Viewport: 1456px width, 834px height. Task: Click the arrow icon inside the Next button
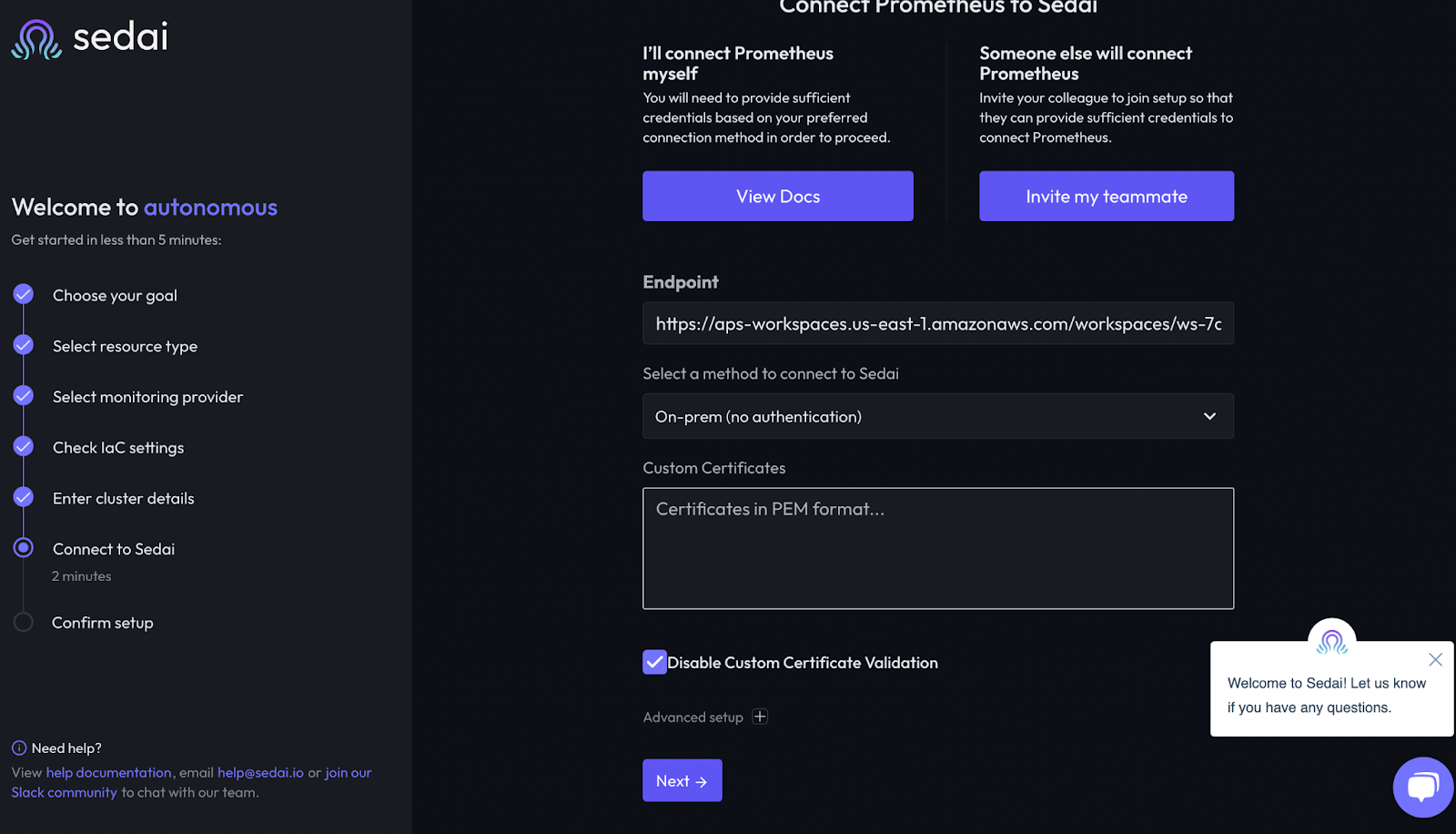point(701,780)
